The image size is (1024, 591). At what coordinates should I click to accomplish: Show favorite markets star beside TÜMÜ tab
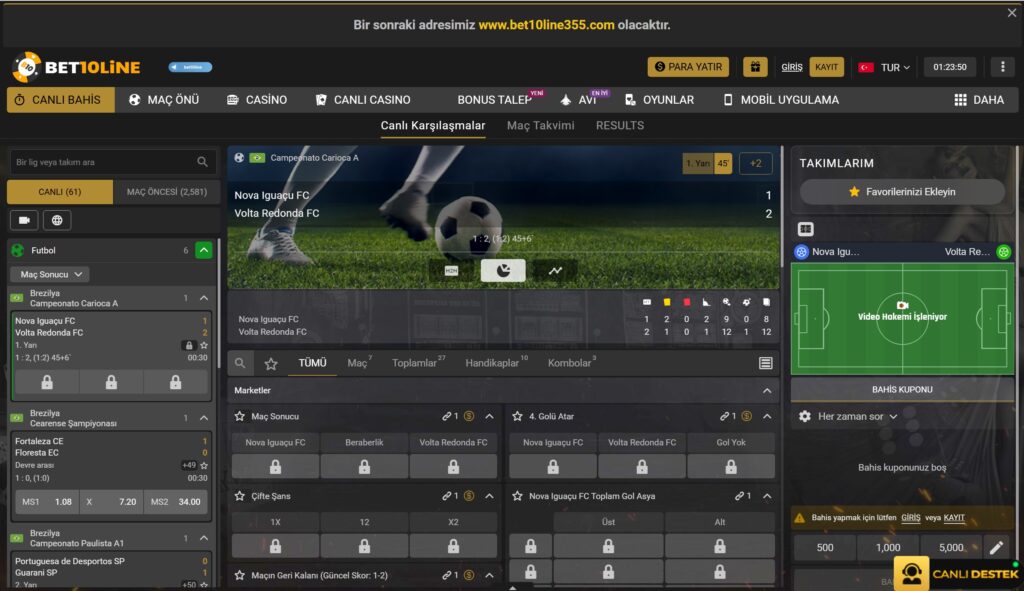pos(271,364)
